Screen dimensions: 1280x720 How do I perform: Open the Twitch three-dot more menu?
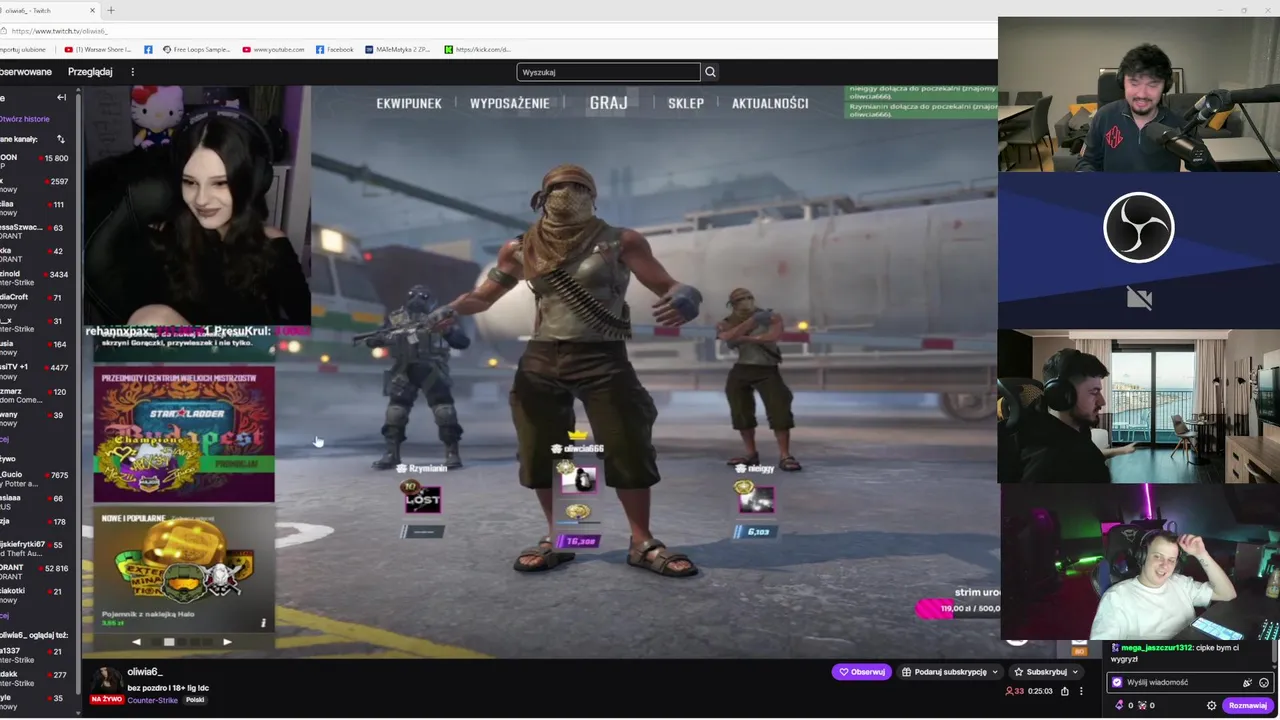pyautogui.click(x=132, y=72)
